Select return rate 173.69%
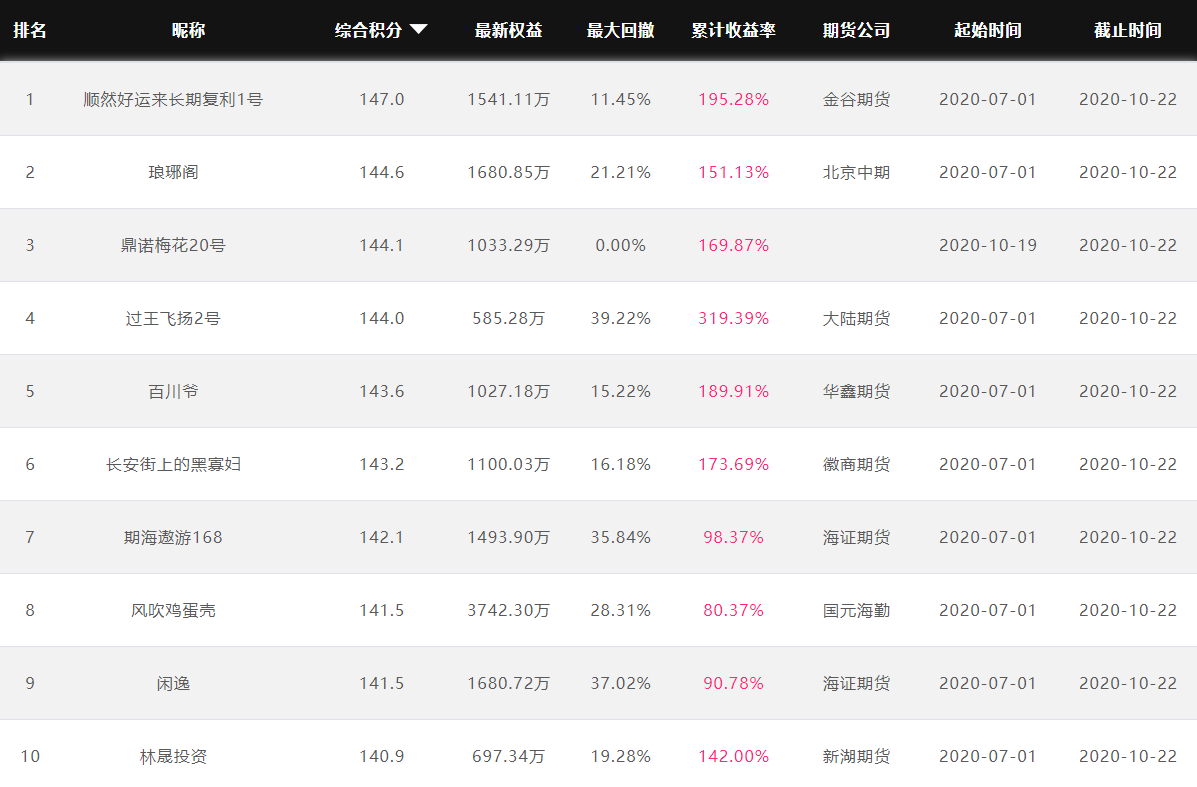Image resolution: width=1197 pixels, height=787 pixels. pos(734,464)
